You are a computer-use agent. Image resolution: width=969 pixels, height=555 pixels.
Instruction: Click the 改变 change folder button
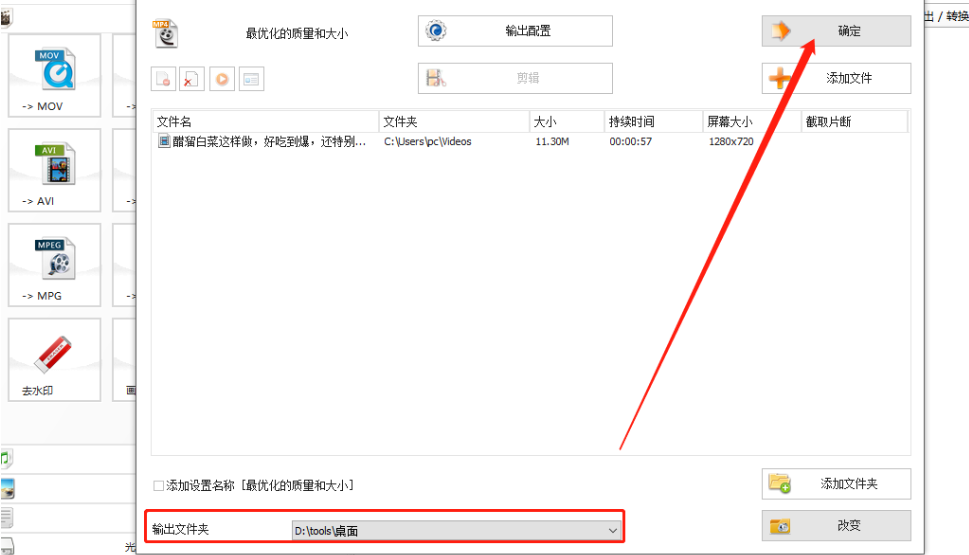point(836,525)
